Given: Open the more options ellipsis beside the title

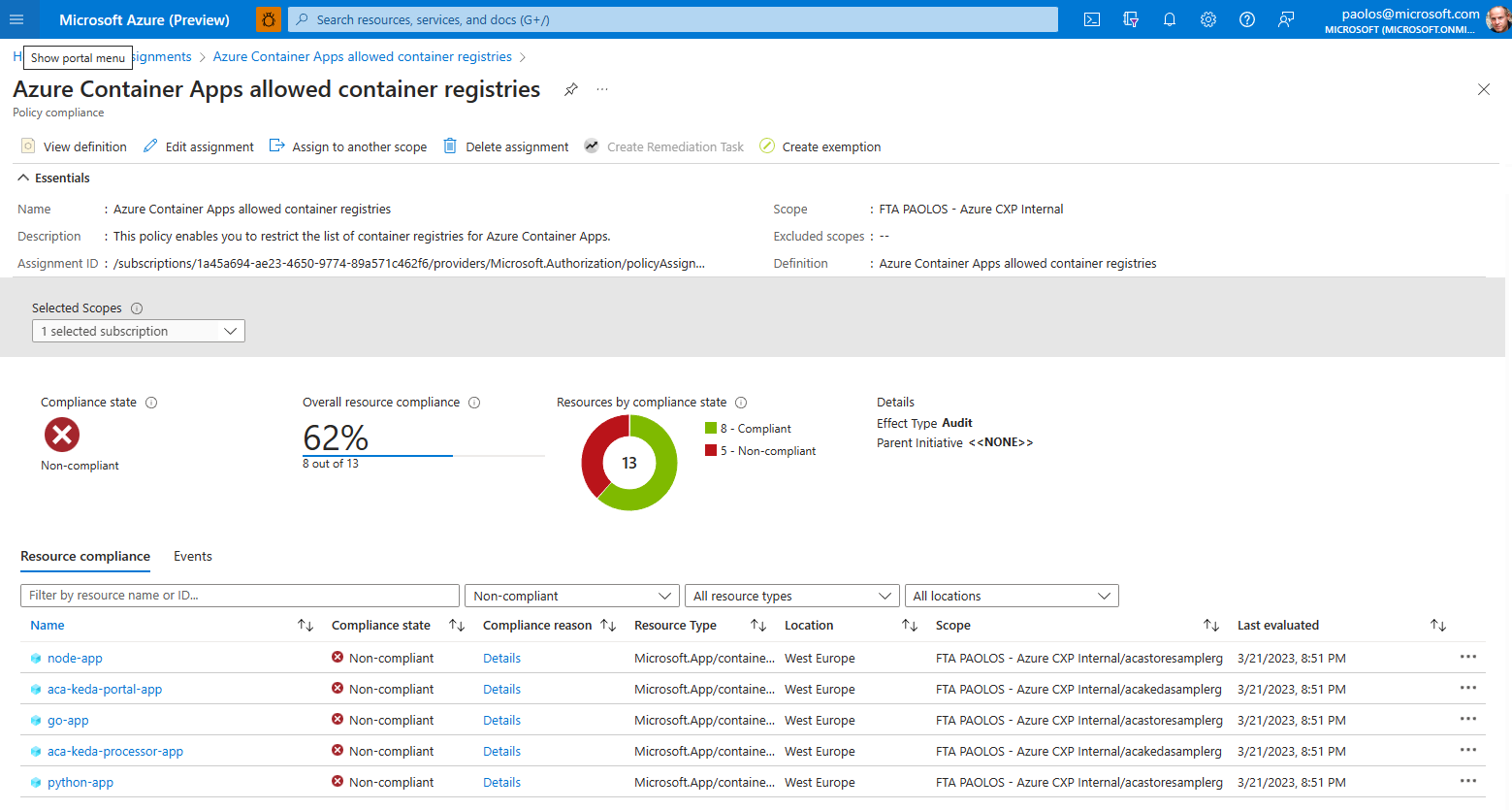Looking at the screenshot, I should 602,89.
